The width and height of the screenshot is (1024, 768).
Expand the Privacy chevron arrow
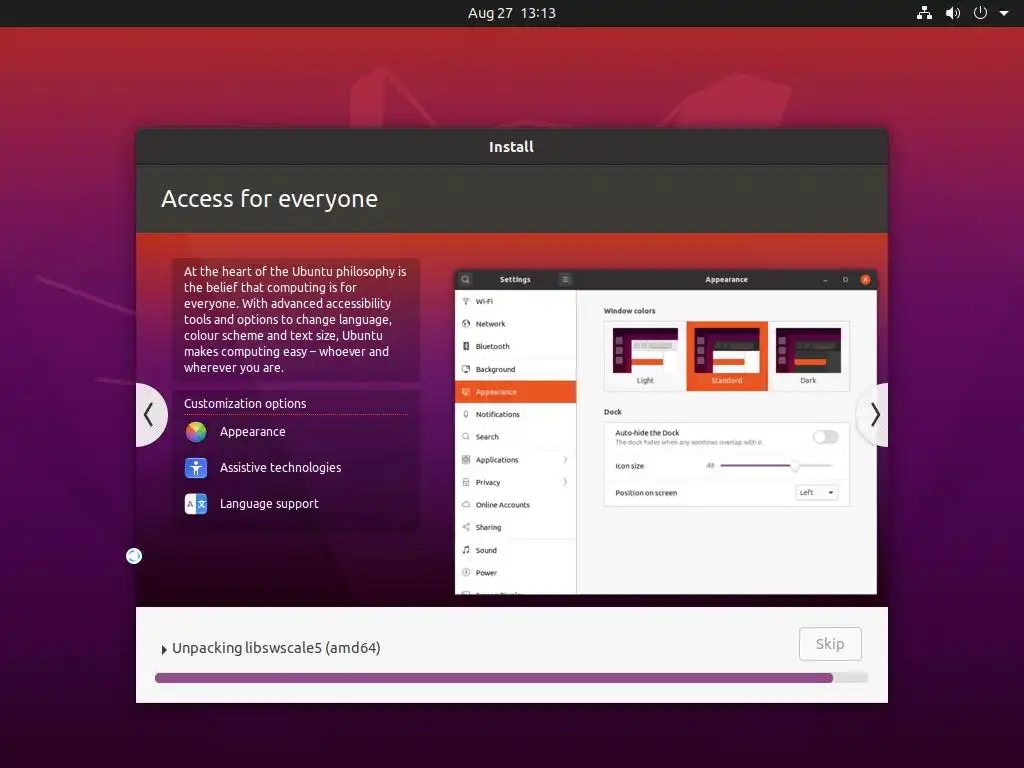click(x=565, y=483)
